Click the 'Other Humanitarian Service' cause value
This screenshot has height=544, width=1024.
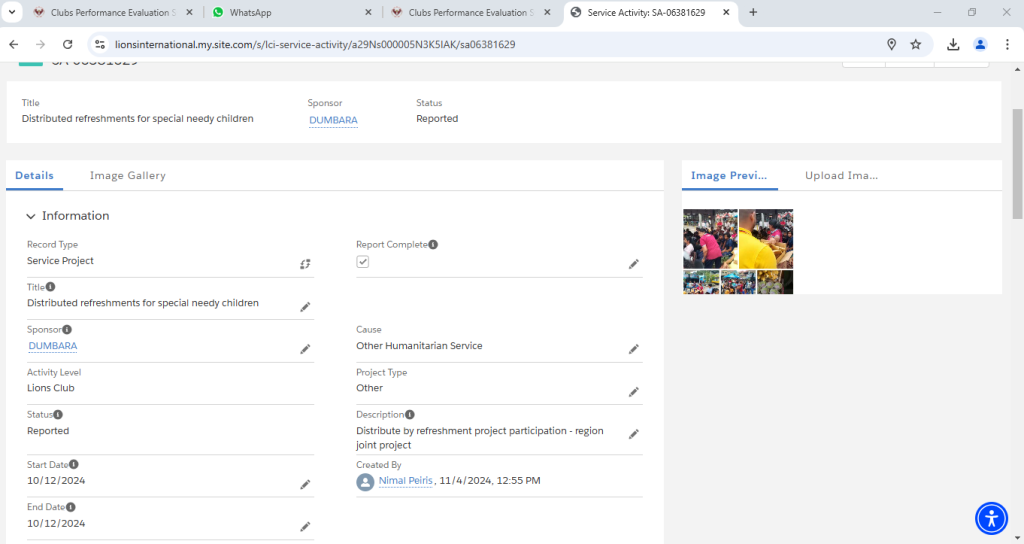pyautogui.click(x=419, y=345)
